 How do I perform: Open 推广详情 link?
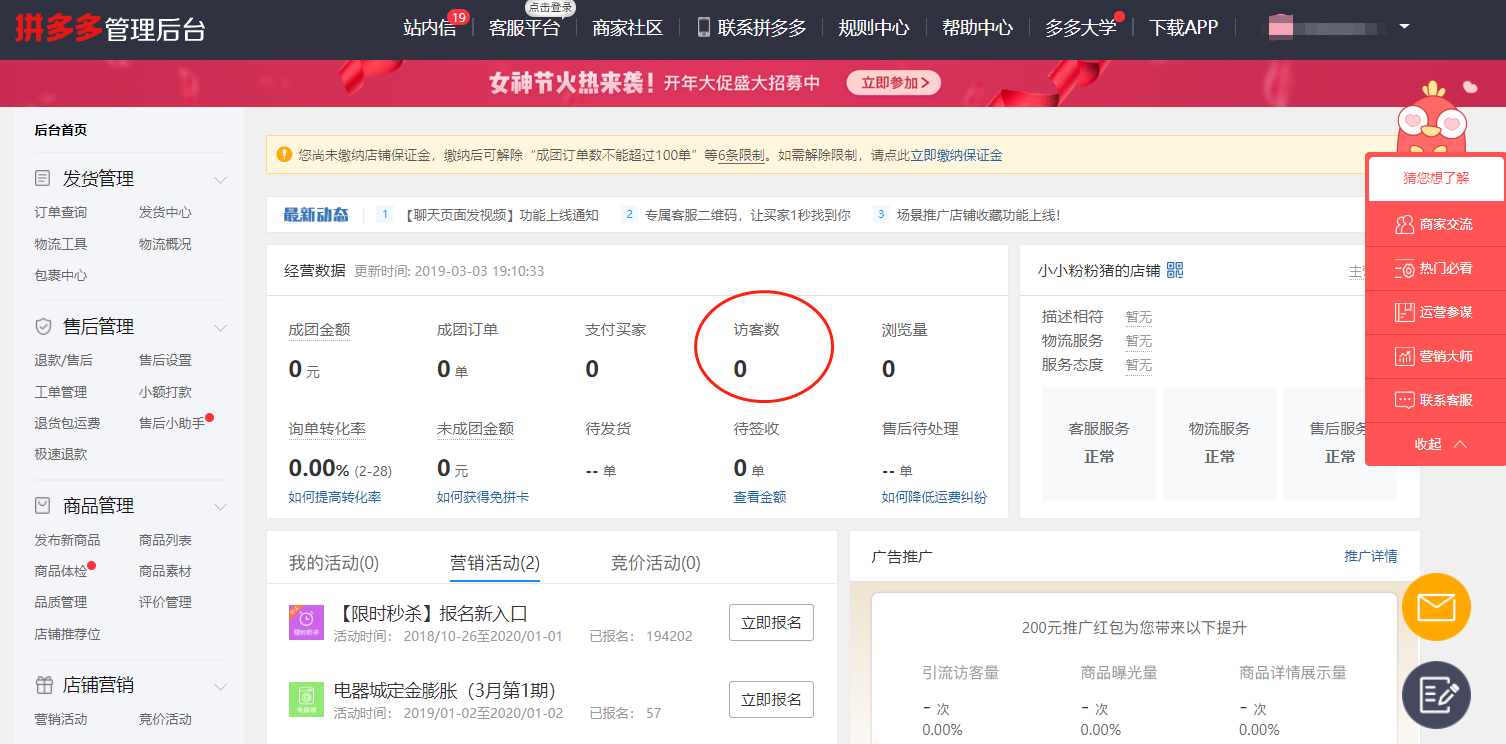click(x=1371, y=556)
